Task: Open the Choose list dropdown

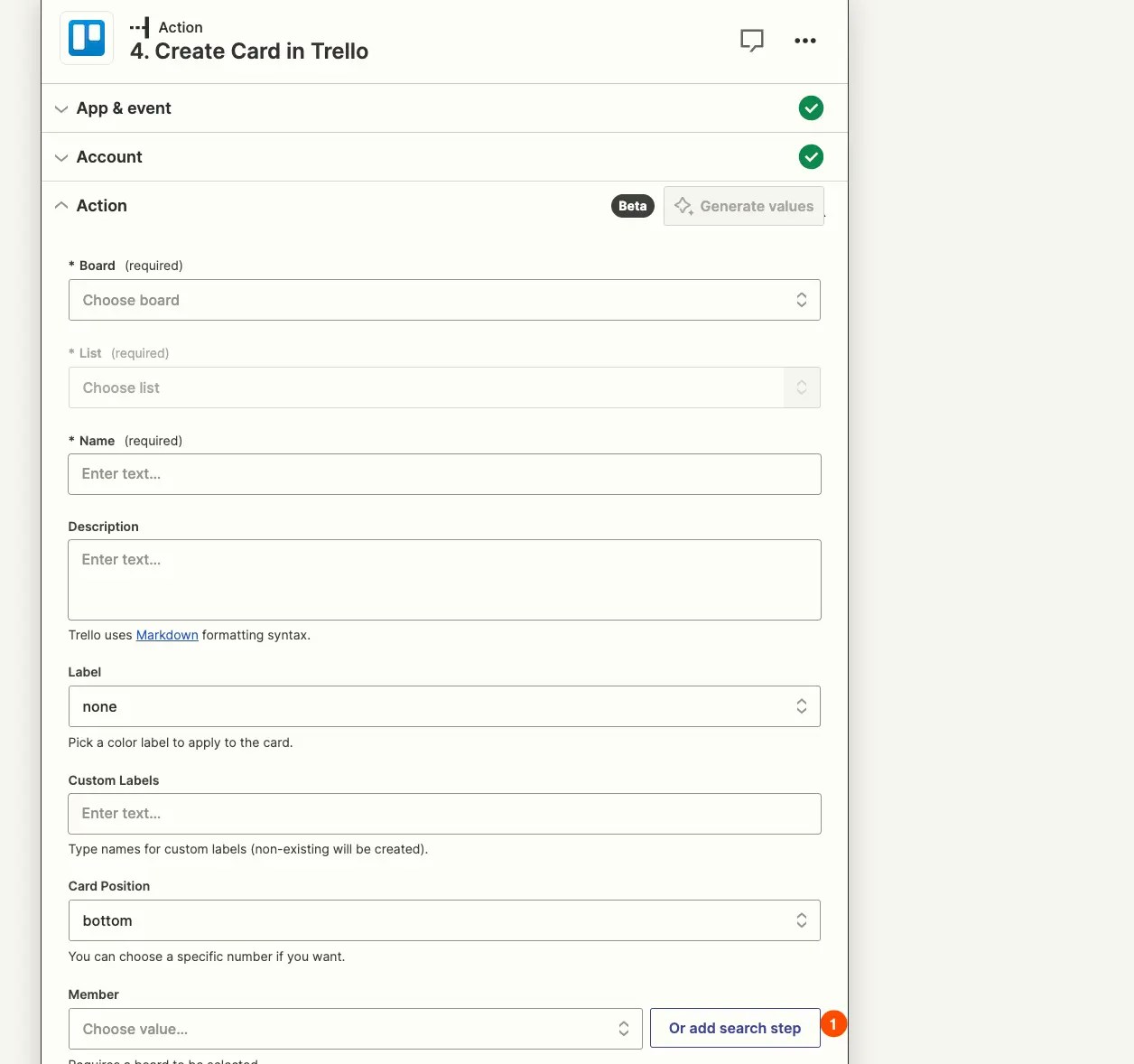Action: tap(444, 387)
